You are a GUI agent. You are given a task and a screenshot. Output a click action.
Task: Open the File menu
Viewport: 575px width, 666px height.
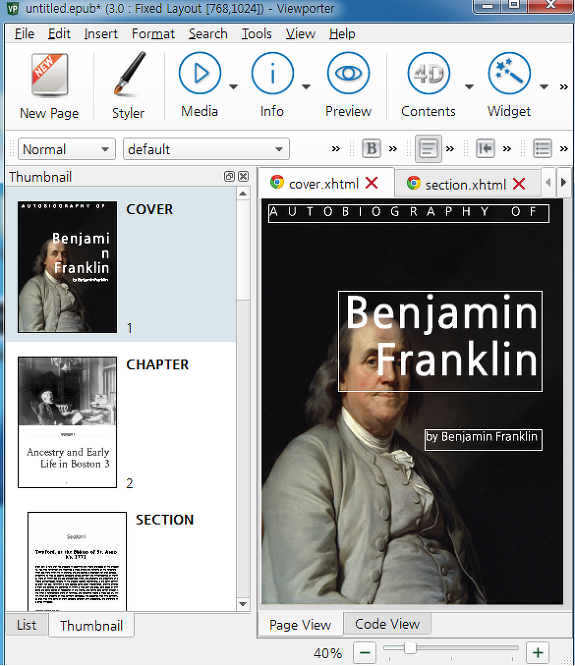point(24,34)
